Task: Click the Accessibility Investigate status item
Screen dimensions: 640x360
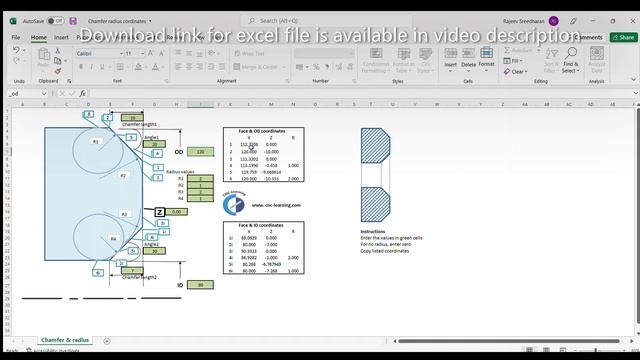Action: [x=53, y=351]
